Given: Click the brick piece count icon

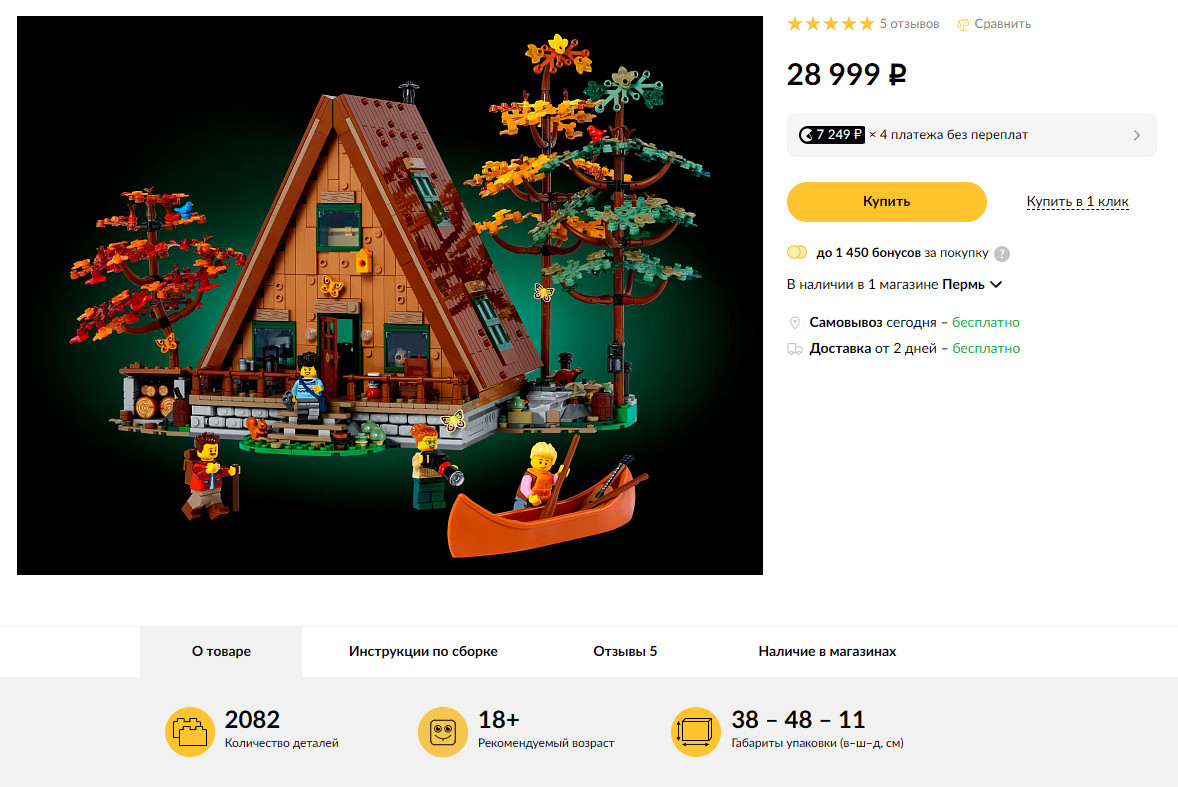Looking at the screenshot, I should [189, 732].
